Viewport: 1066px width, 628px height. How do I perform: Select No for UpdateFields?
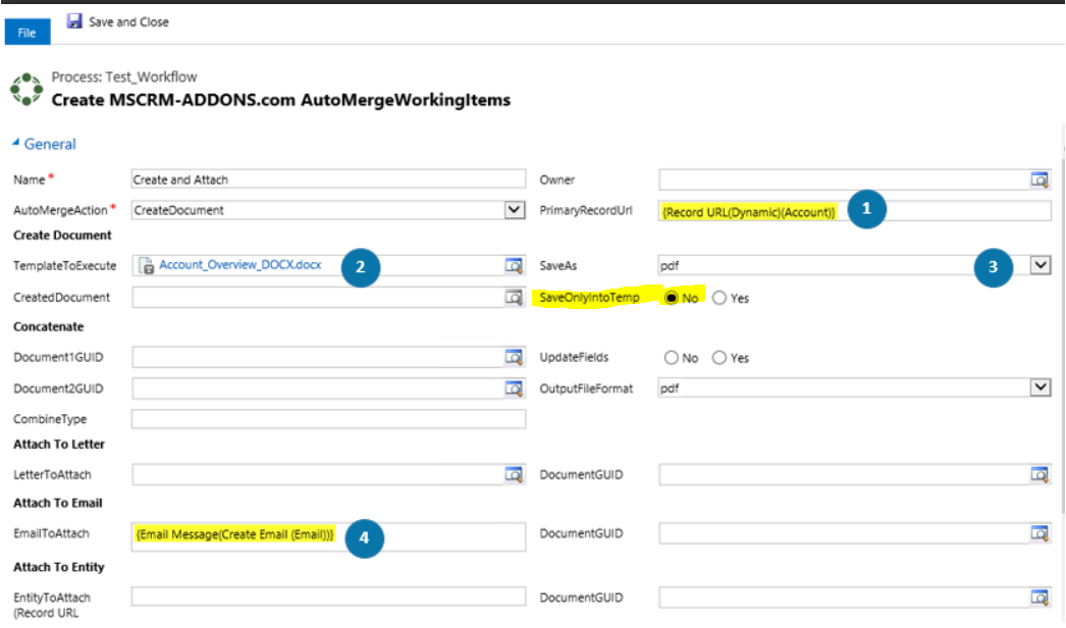(x=671, y=357)
